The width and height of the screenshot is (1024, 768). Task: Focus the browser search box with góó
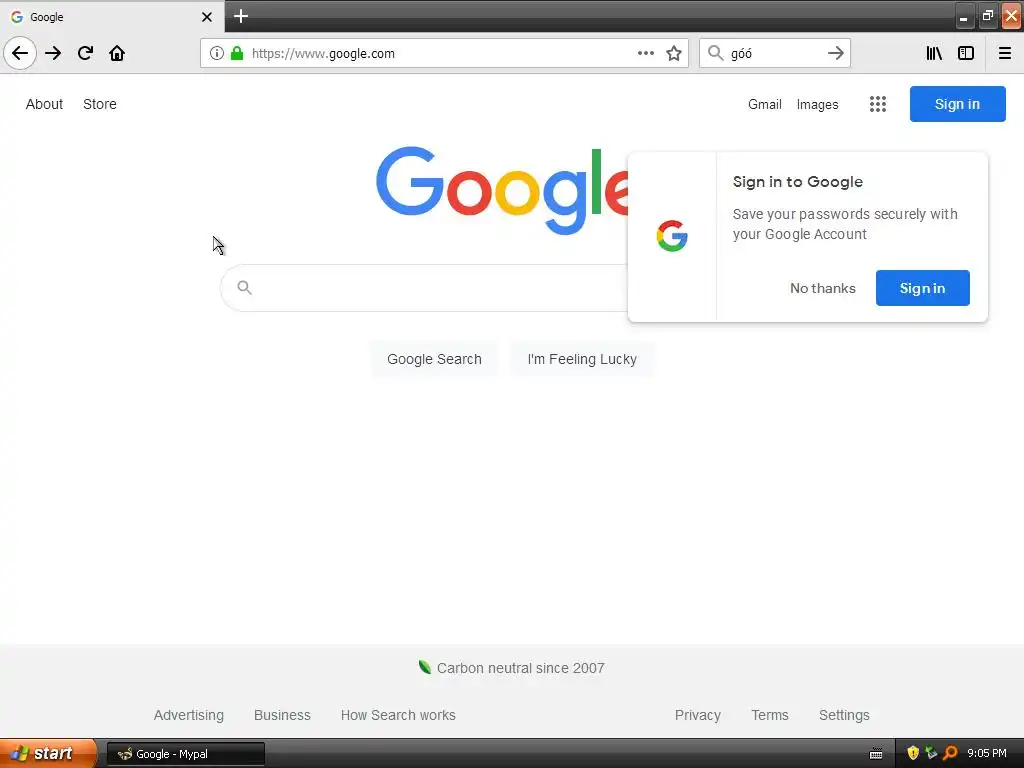click(775, 53)
